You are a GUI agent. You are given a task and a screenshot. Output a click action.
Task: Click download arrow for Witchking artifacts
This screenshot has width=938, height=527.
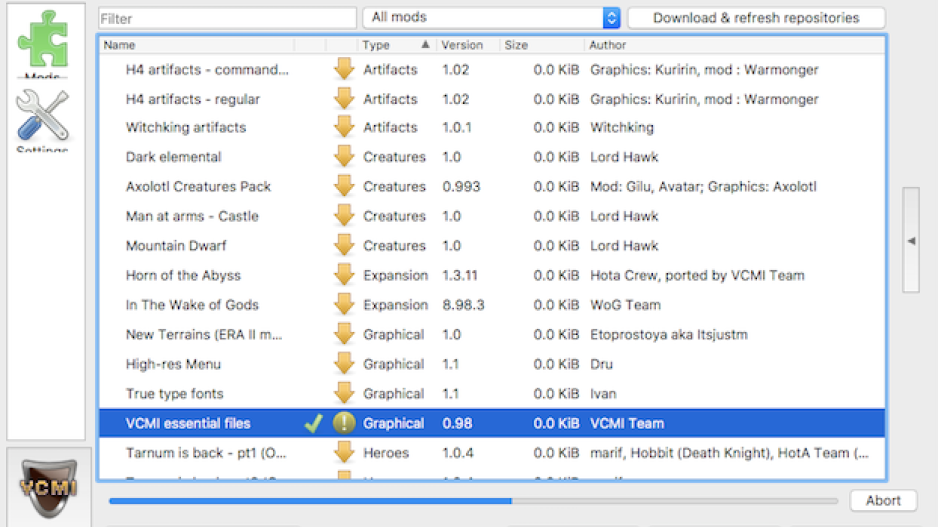pos(344,127)
